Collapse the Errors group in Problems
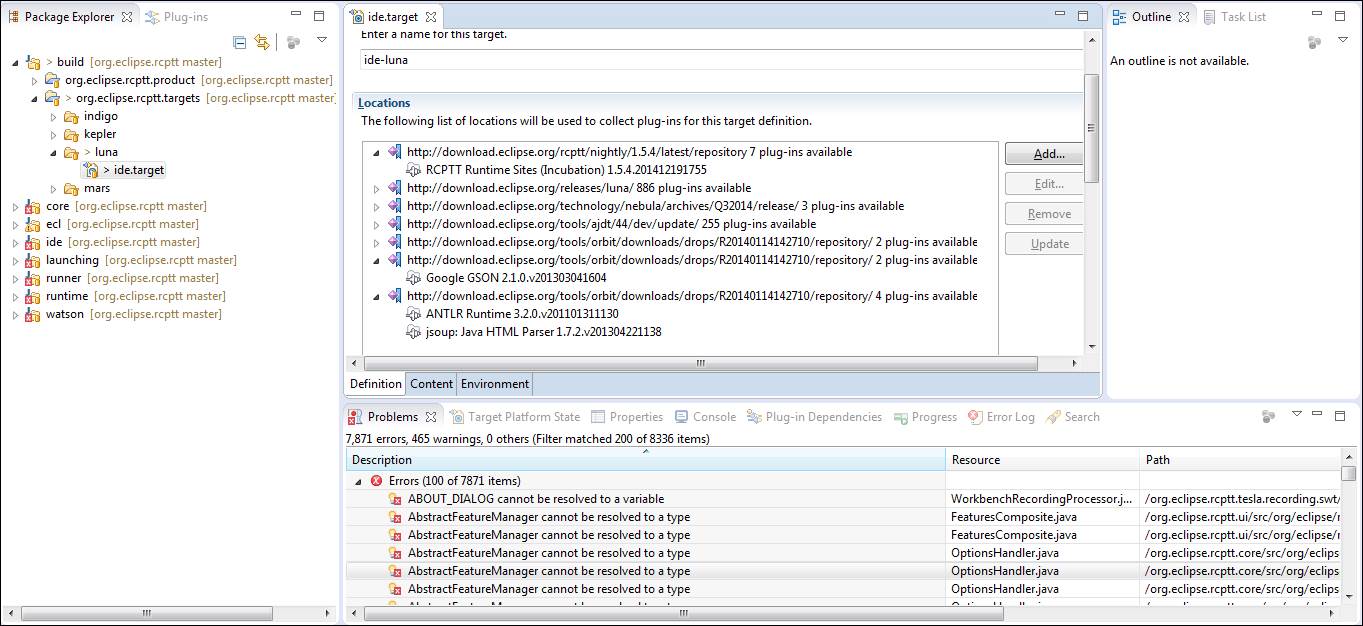The height and width of the screenshot is (626, 1363). [x=359, y=481]
